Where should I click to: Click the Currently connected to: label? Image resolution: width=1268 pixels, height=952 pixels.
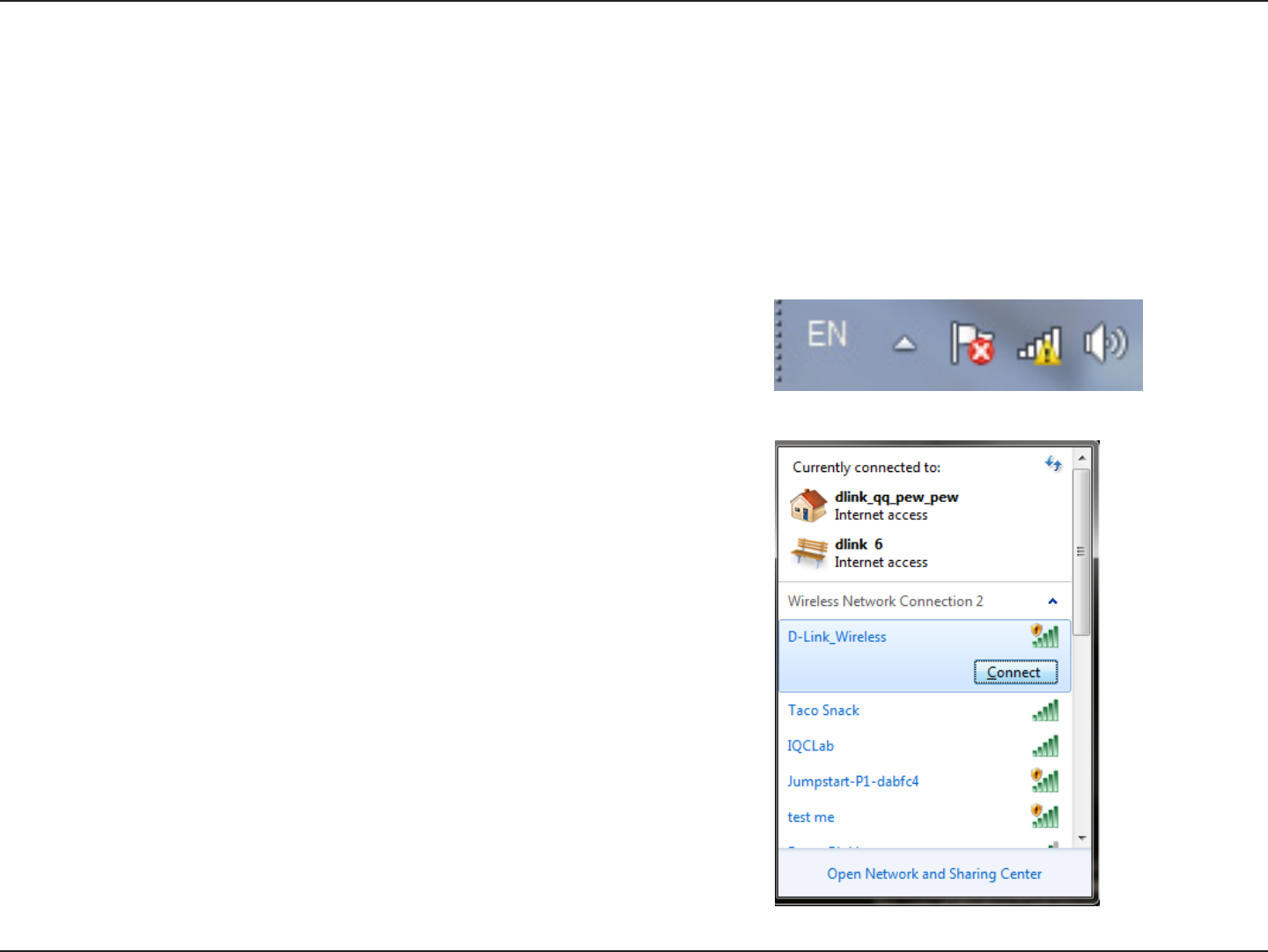866,468
